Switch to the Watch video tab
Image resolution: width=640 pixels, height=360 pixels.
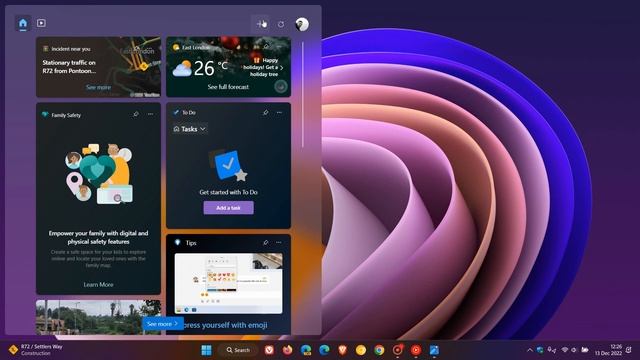point(41,23)
